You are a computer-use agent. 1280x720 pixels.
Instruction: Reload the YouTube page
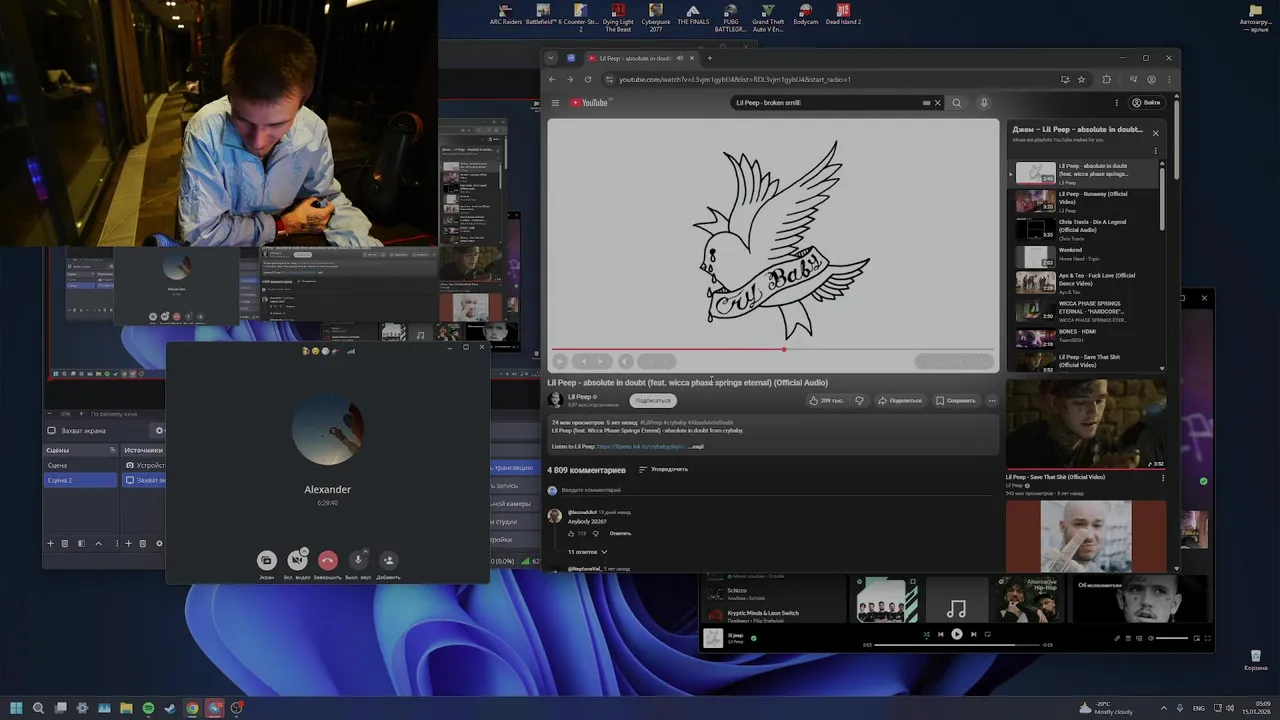tap(588, 79)
